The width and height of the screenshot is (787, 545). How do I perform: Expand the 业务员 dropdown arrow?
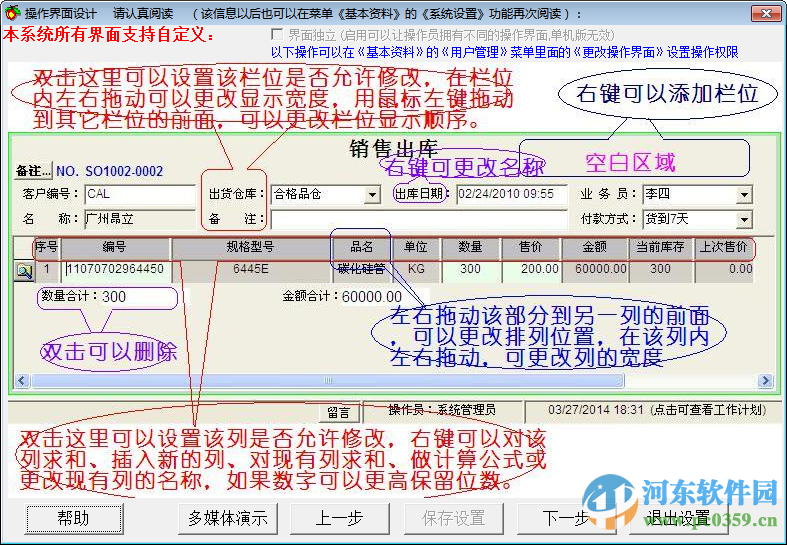(x=744, y=195)
